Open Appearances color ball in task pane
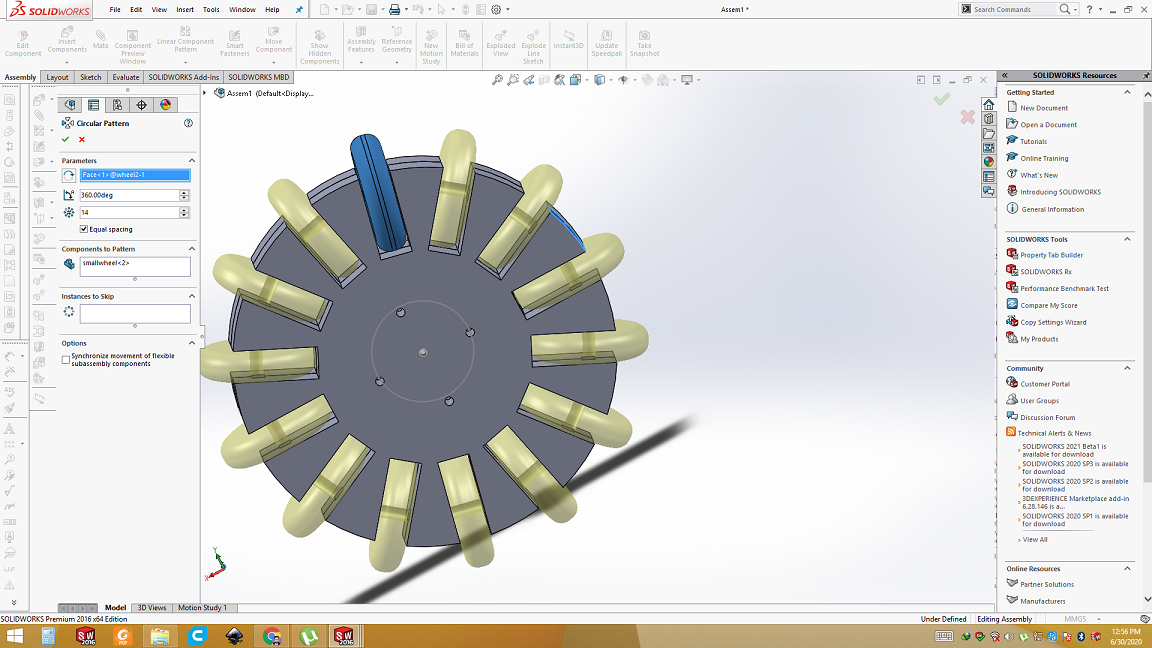 click(989, 162)
